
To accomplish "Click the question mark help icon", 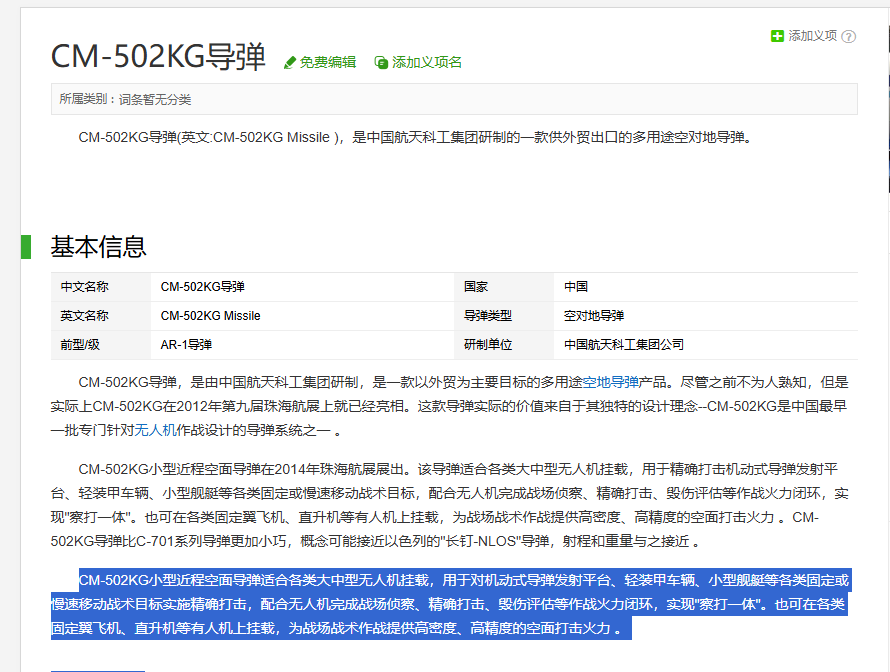I will 849,36.
